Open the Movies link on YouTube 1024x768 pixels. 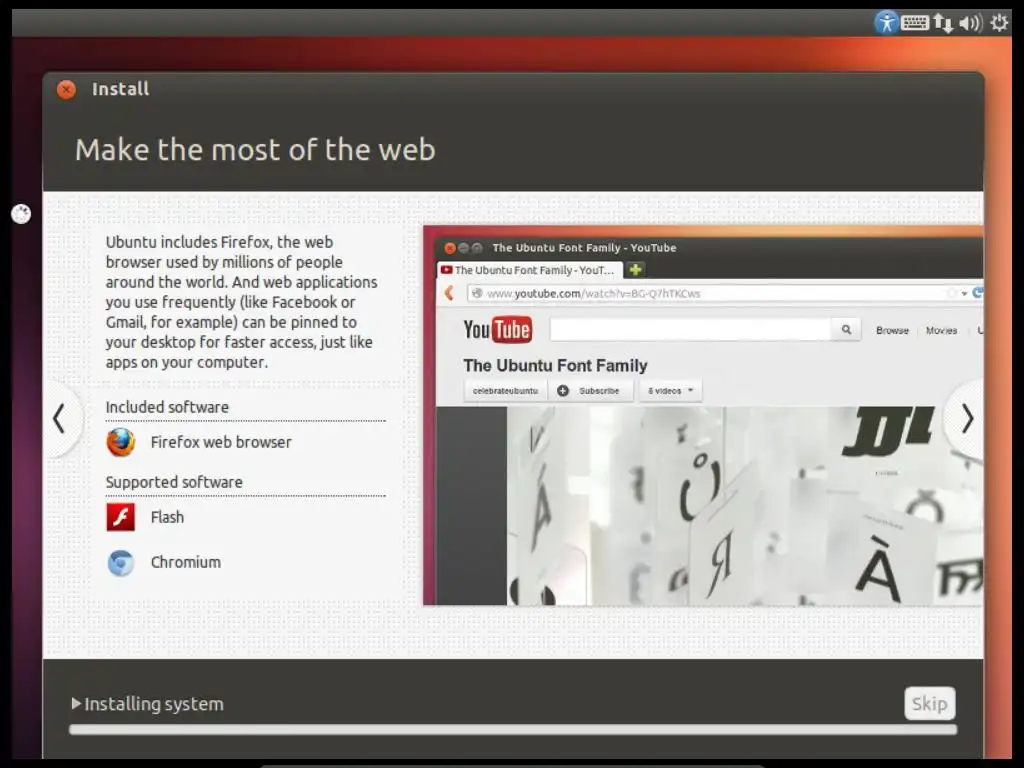coord(941,330)
